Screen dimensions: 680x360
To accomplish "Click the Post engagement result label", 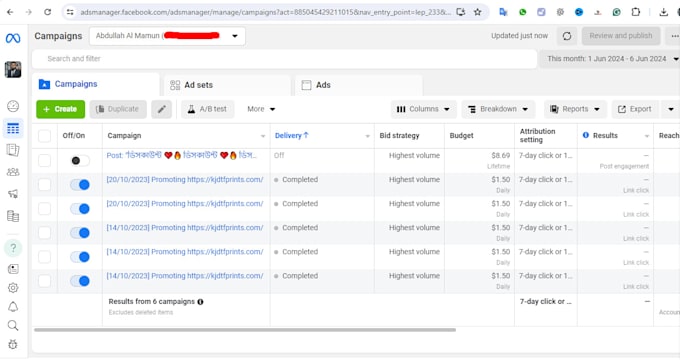I will (x=624, y=166).
